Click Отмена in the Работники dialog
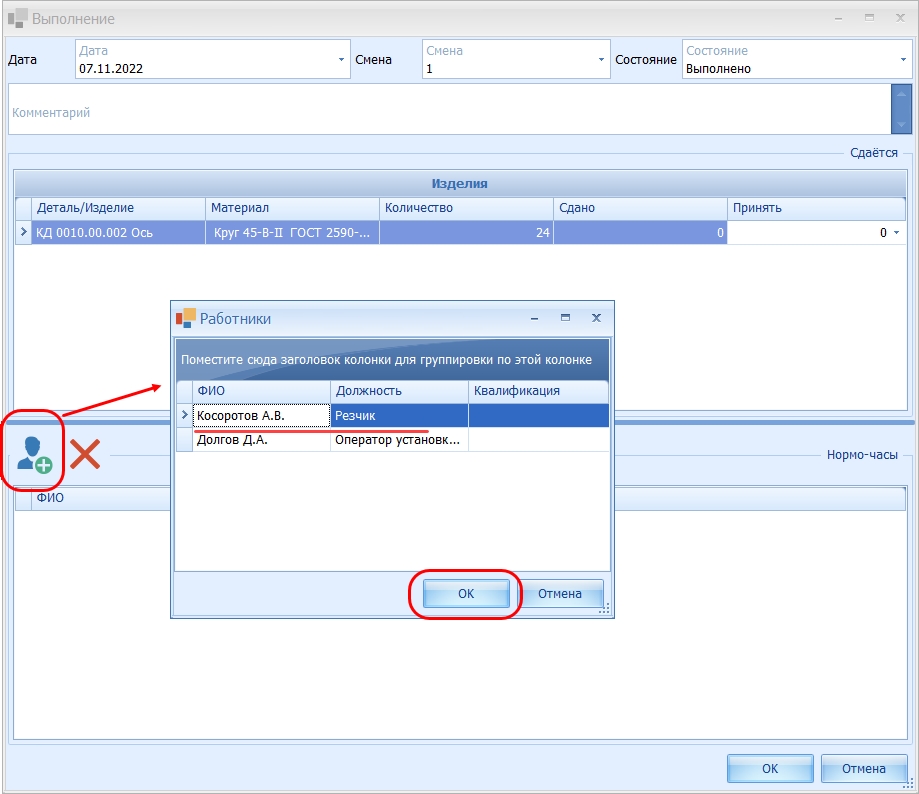 point(560,594)
